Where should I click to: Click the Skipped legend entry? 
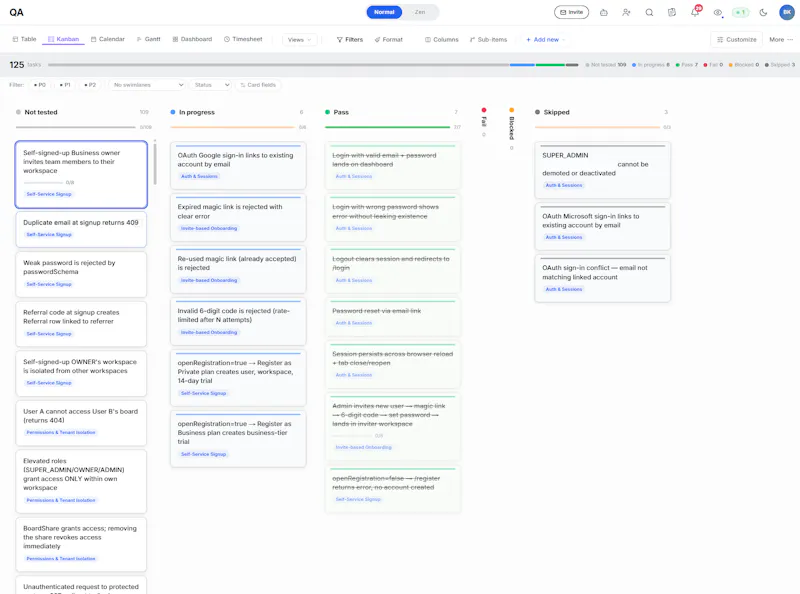(780, 65)
